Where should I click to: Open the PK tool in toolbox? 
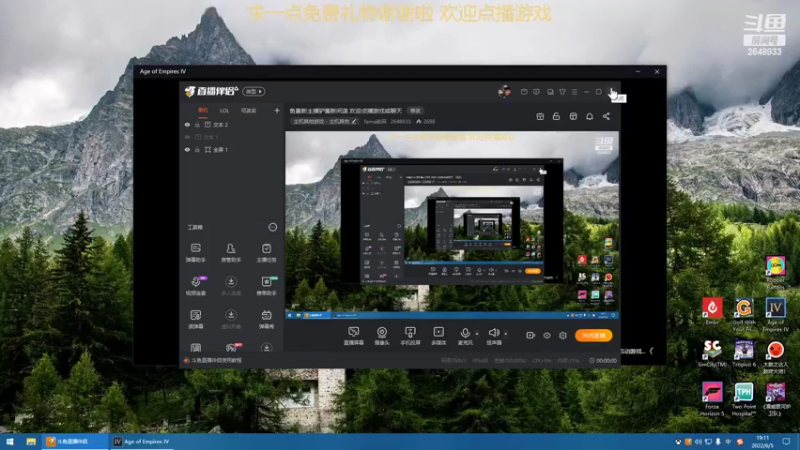click(231, 347)
